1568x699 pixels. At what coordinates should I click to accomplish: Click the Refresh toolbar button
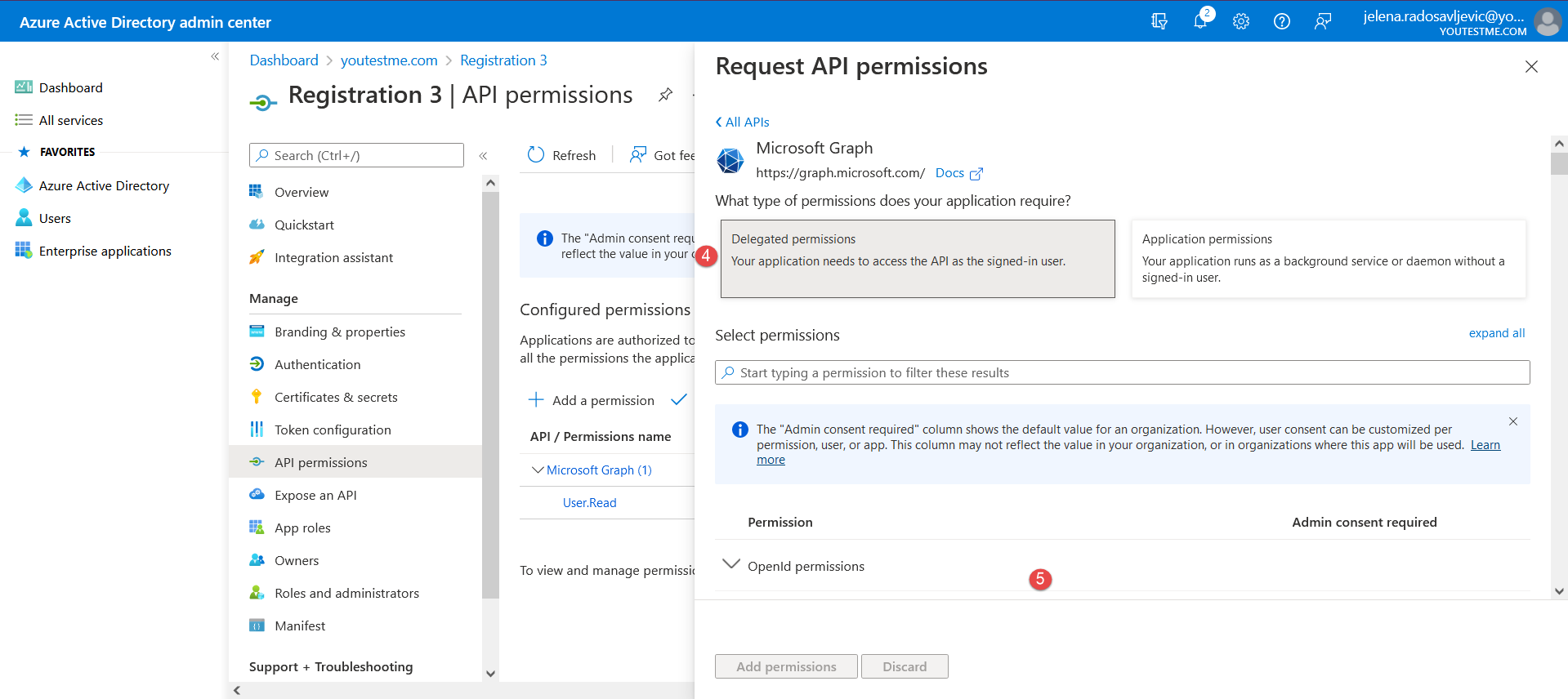pos(562,155)
